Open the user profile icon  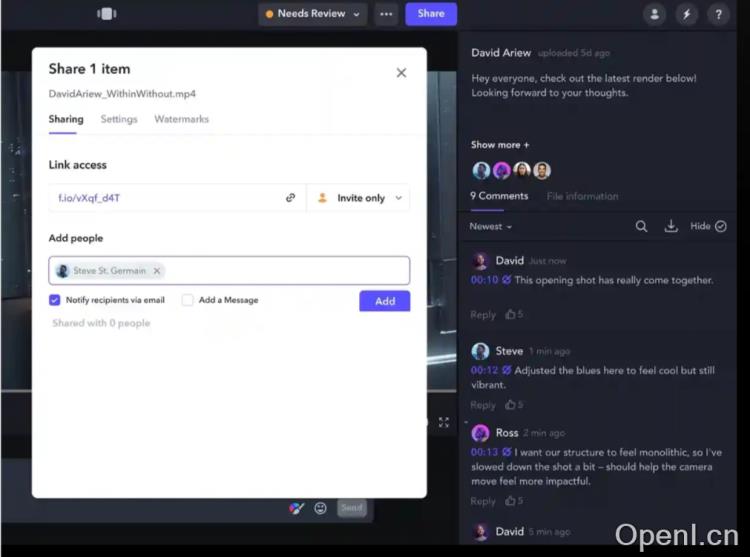point(654,14)
